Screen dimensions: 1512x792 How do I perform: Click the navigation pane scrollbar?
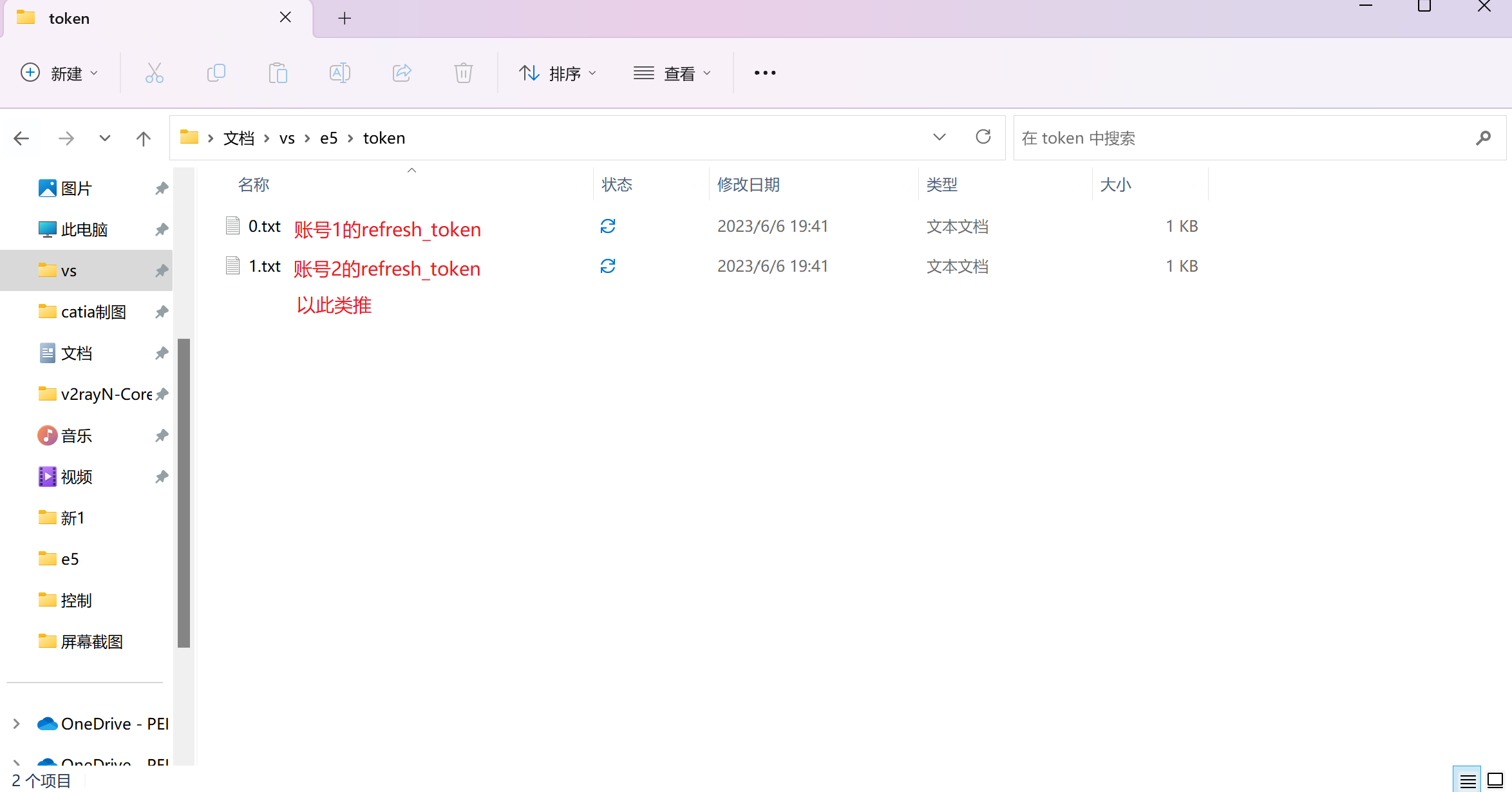(x=184, y=493)
